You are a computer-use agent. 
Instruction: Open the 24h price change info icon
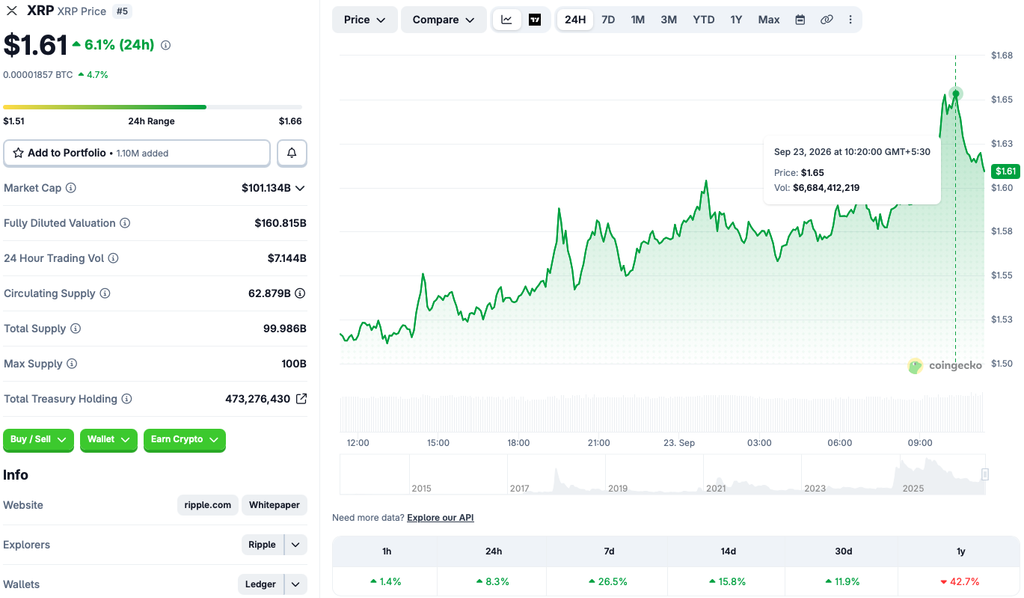pyautogui.click(x=166, y=45)
